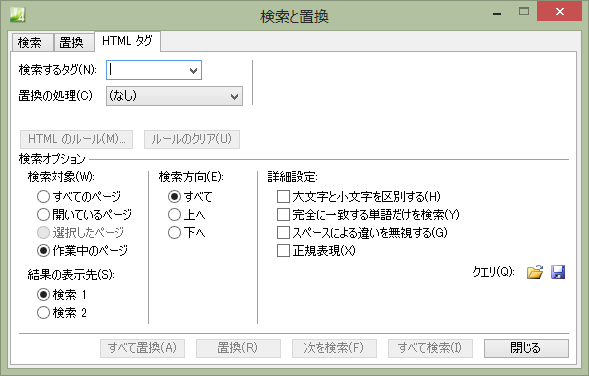The height and width of the screenshot is (376, 589).
Task: Click the HTML のルール(M)... button
Action: (76, 139)
